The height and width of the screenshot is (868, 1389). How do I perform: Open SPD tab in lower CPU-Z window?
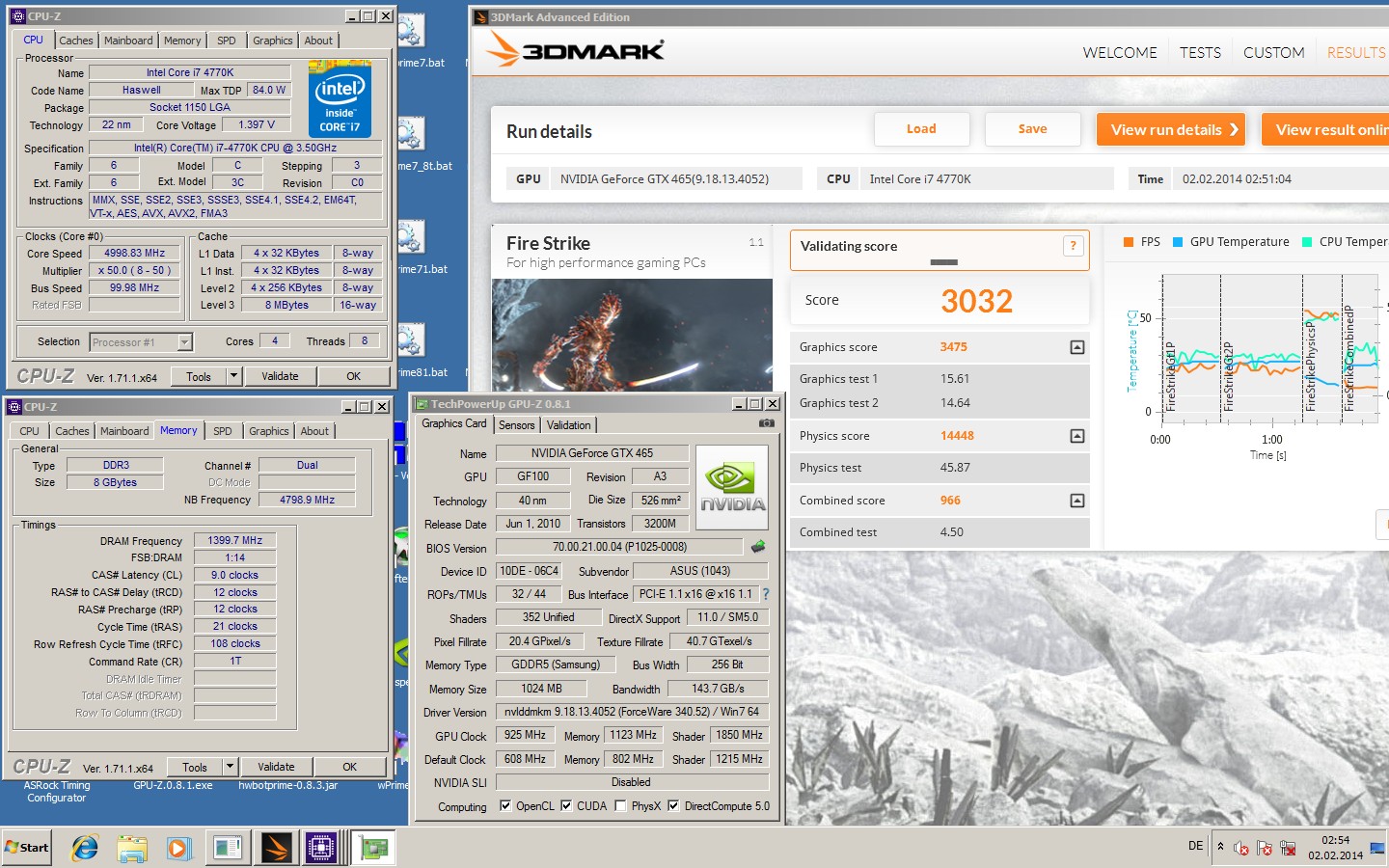point(223,431)
